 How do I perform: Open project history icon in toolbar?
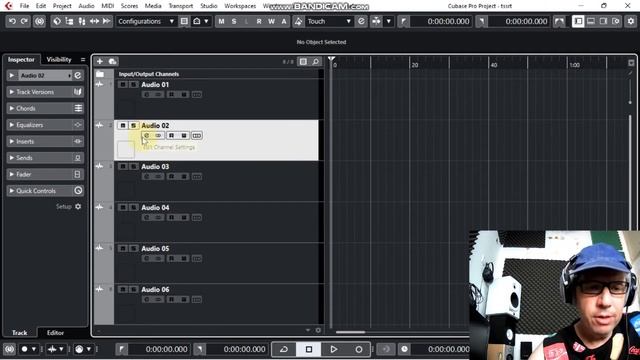[x=57, y=21]
